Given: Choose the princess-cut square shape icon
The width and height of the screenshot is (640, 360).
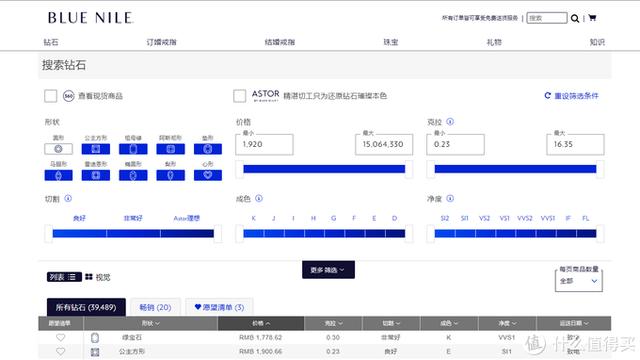Looking at the screenshot, I should [96, 149].
